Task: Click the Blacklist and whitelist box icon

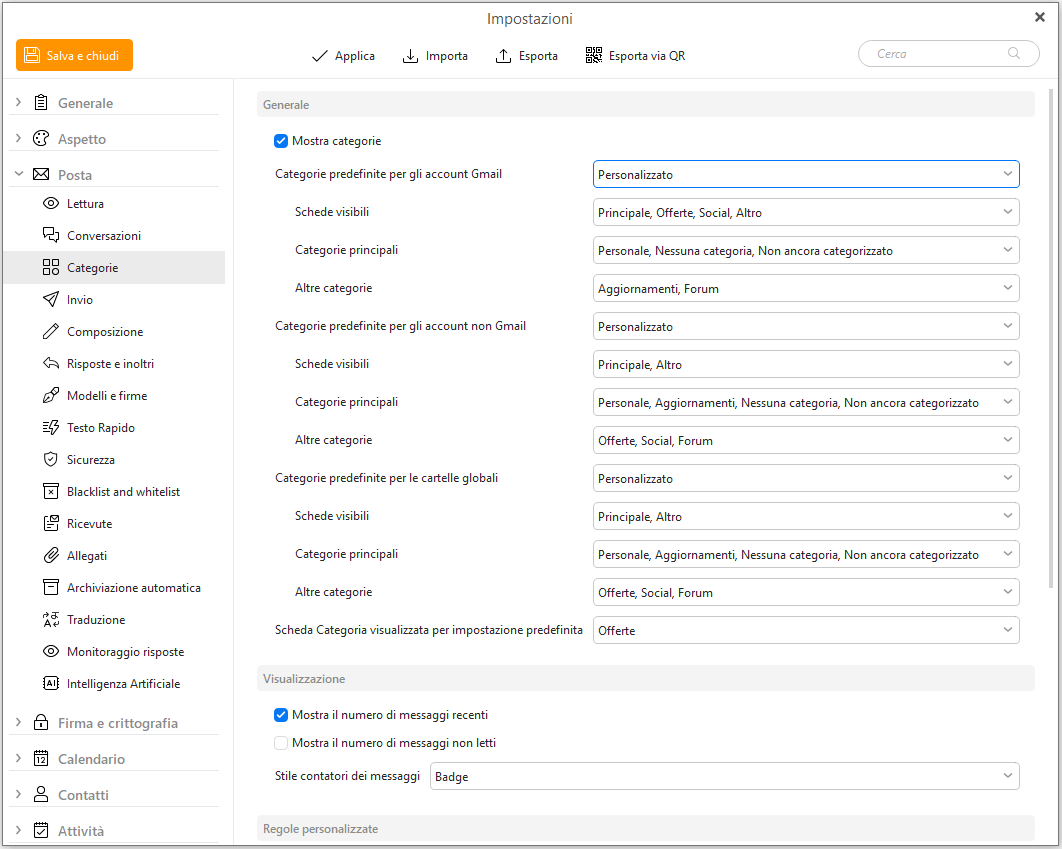Action: [x=51, y=492]
